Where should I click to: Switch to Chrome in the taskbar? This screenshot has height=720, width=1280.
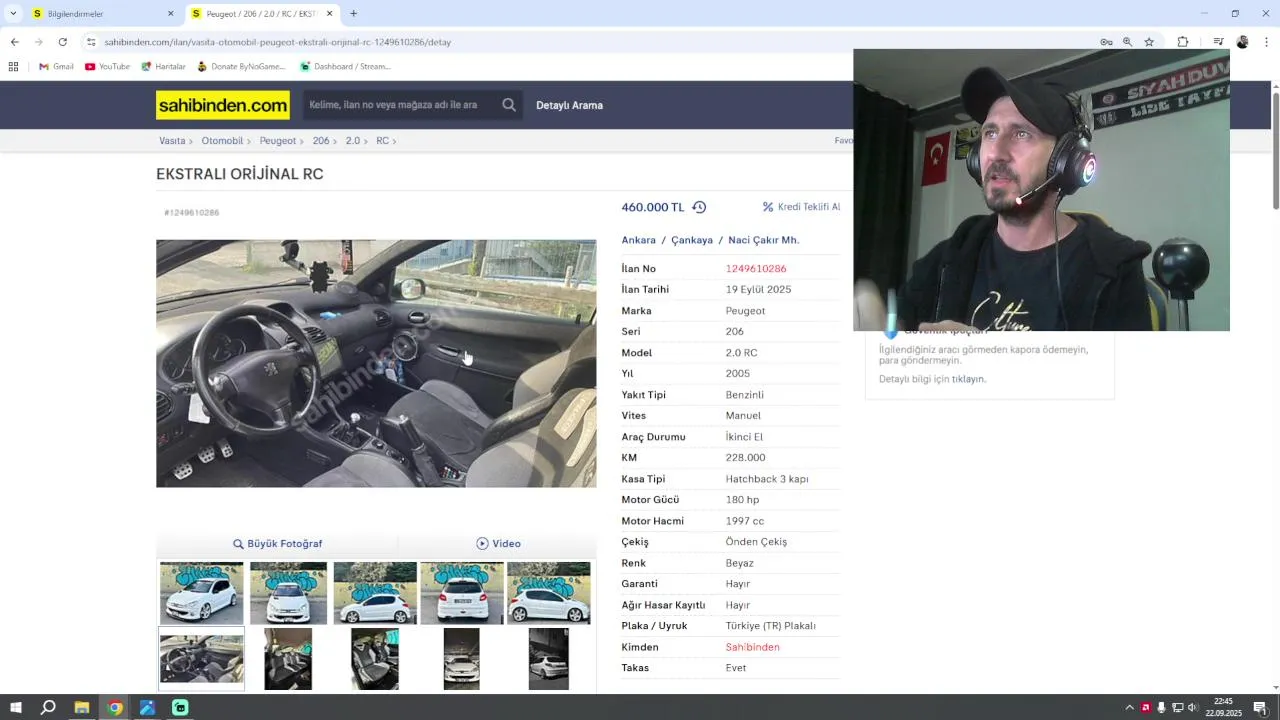tap(115, 708)
